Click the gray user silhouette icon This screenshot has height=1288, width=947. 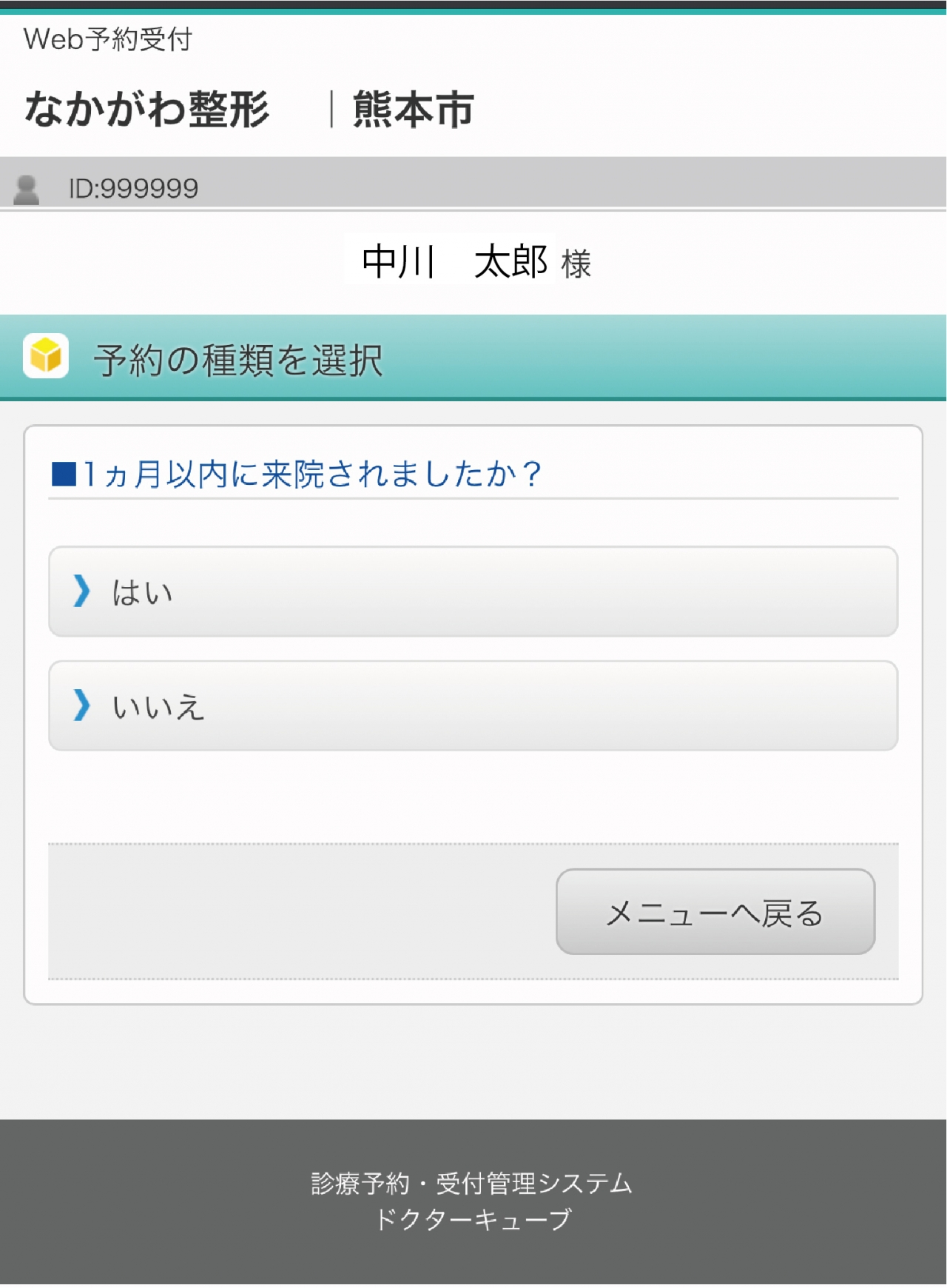click(x=27, y=189)
